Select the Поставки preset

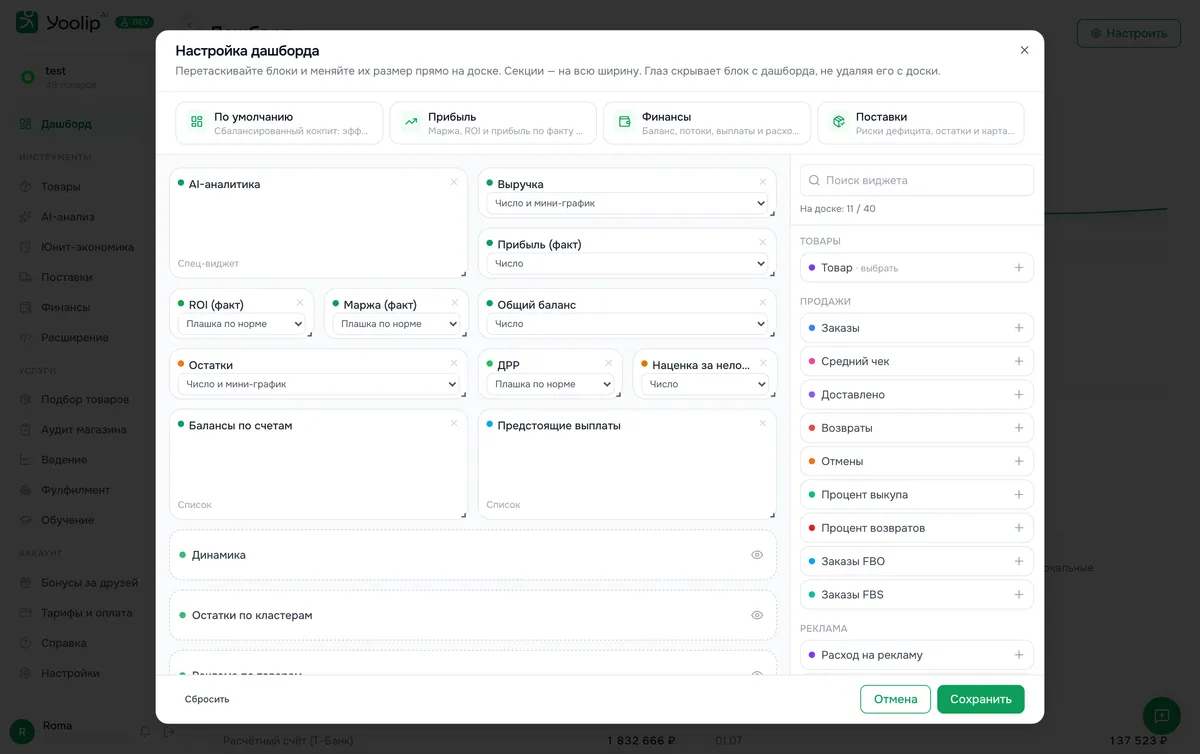click(921, 123)
